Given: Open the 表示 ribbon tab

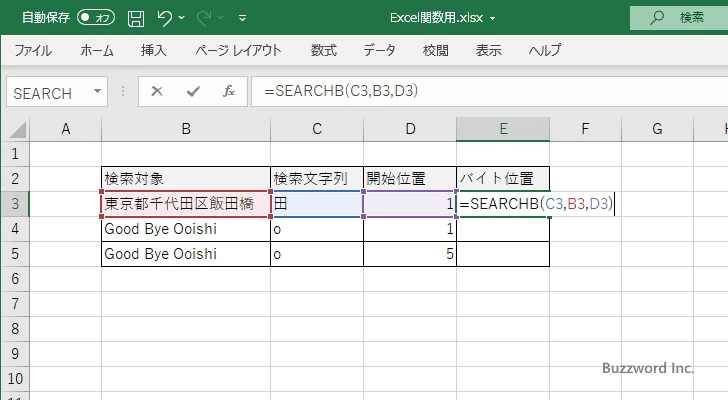Looking at the screenshot, I should 488,50.
